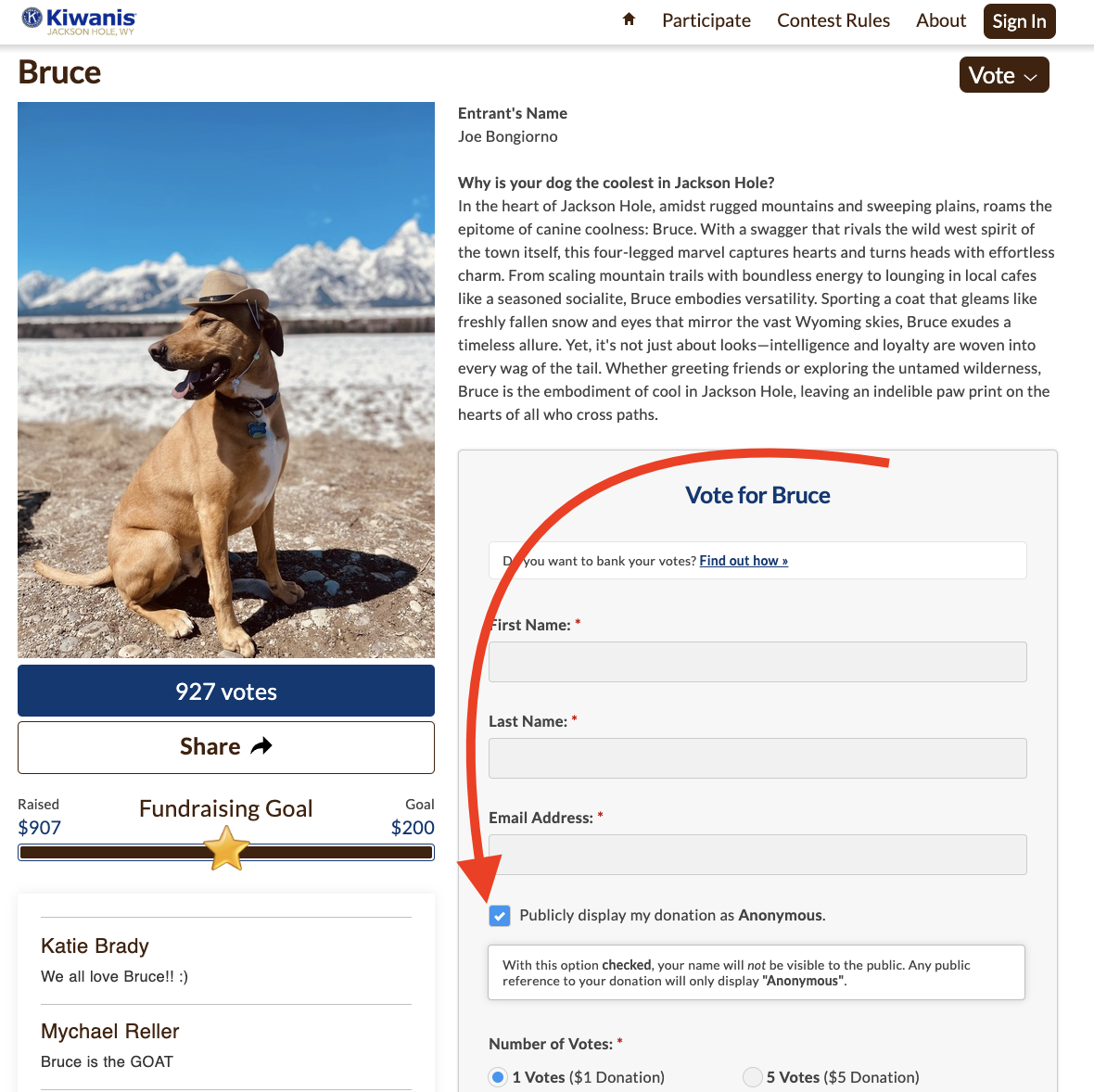
Task: Uncheck the Anonymous donation checkbox
Action: pyautogui.click(x=500, y=916)
